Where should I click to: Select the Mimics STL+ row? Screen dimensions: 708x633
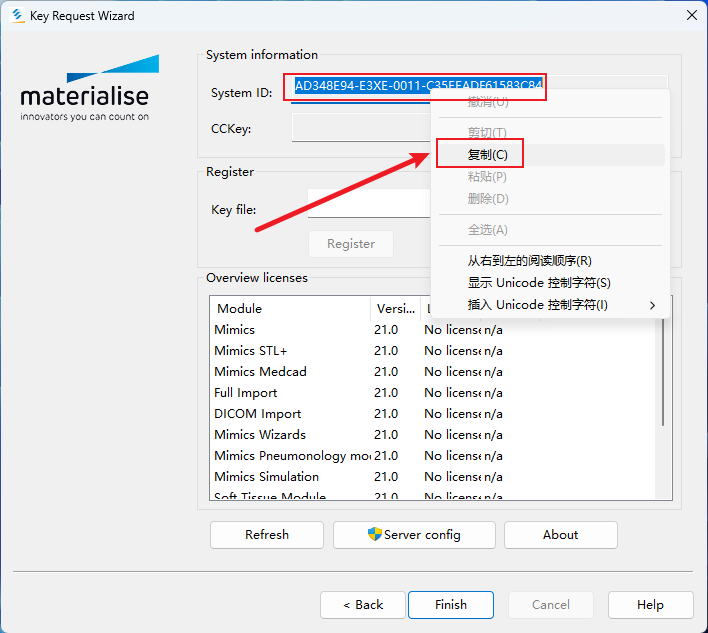(x=433, y=351)
